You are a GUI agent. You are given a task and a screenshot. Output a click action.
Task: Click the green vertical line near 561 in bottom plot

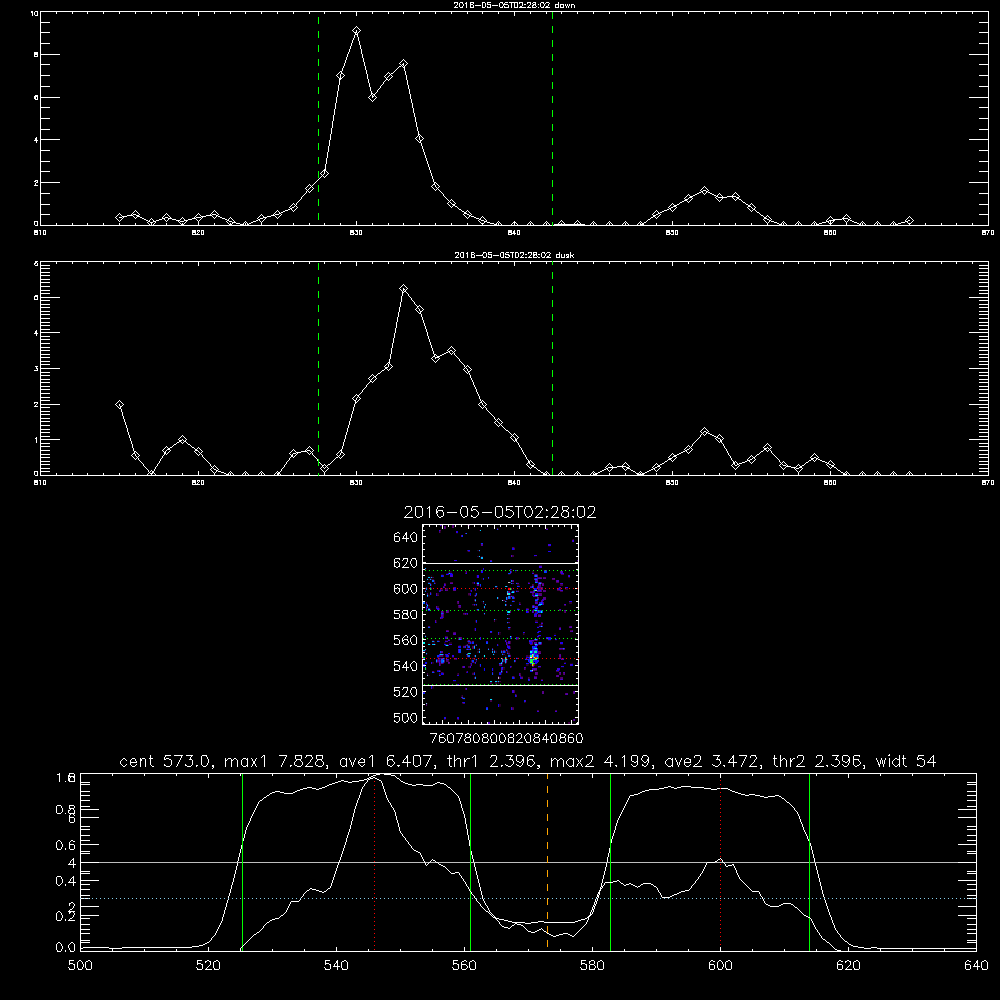point(471,861)
